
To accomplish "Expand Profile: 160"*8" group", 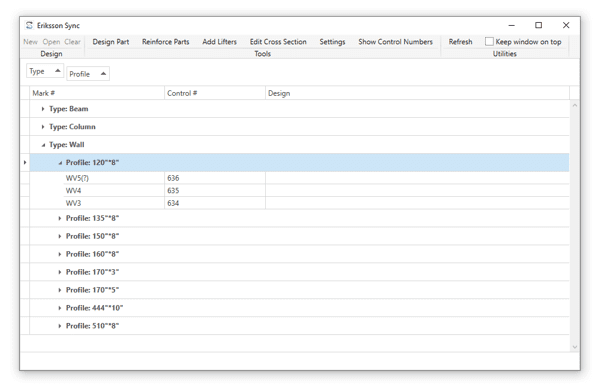I will 60,254.
